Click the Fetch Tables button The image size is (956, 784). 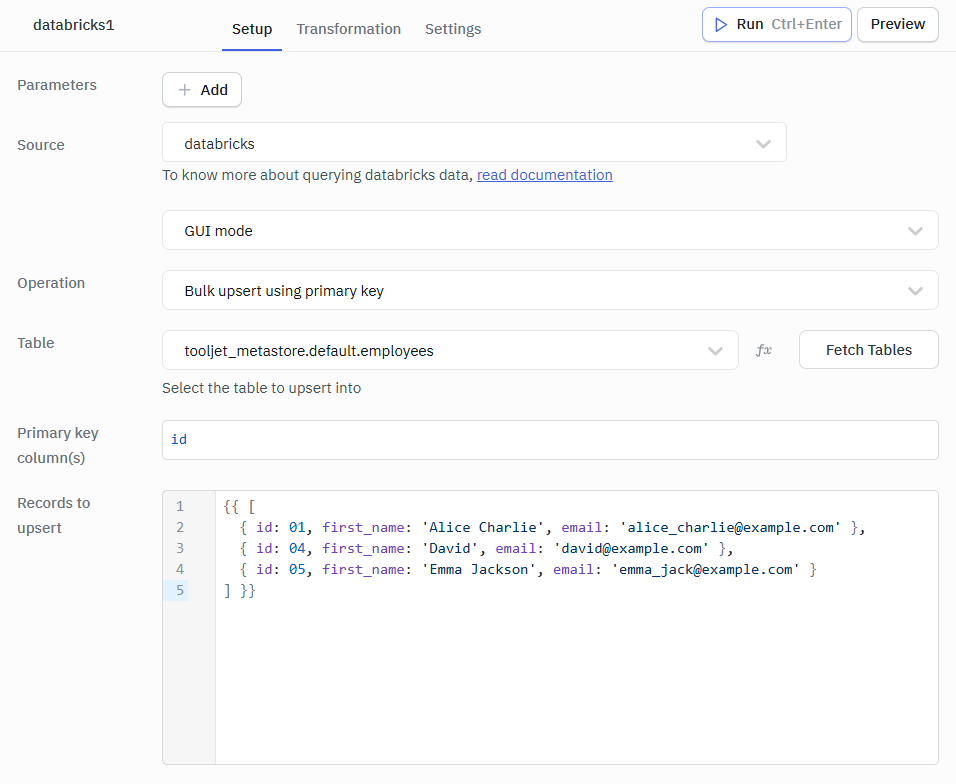[869, 350]
